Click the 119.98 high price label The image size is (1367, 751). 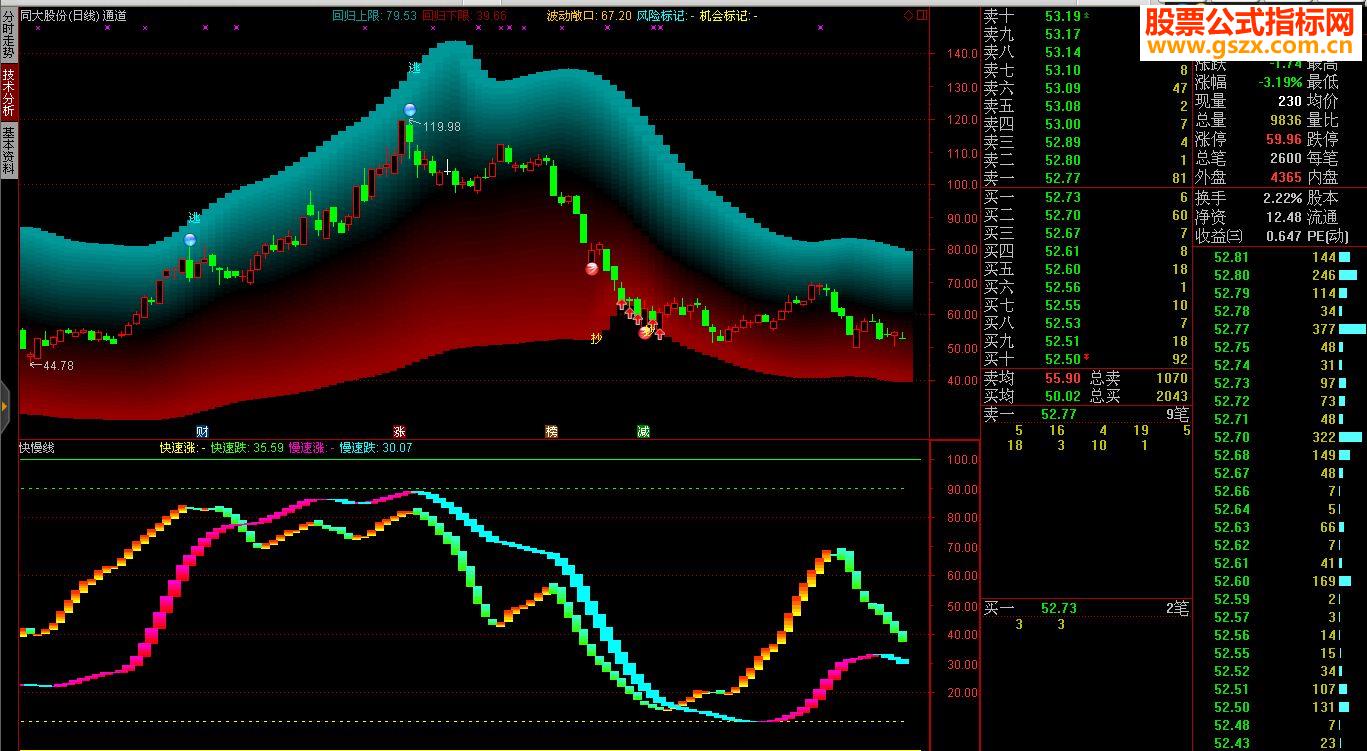click(442, 127)
